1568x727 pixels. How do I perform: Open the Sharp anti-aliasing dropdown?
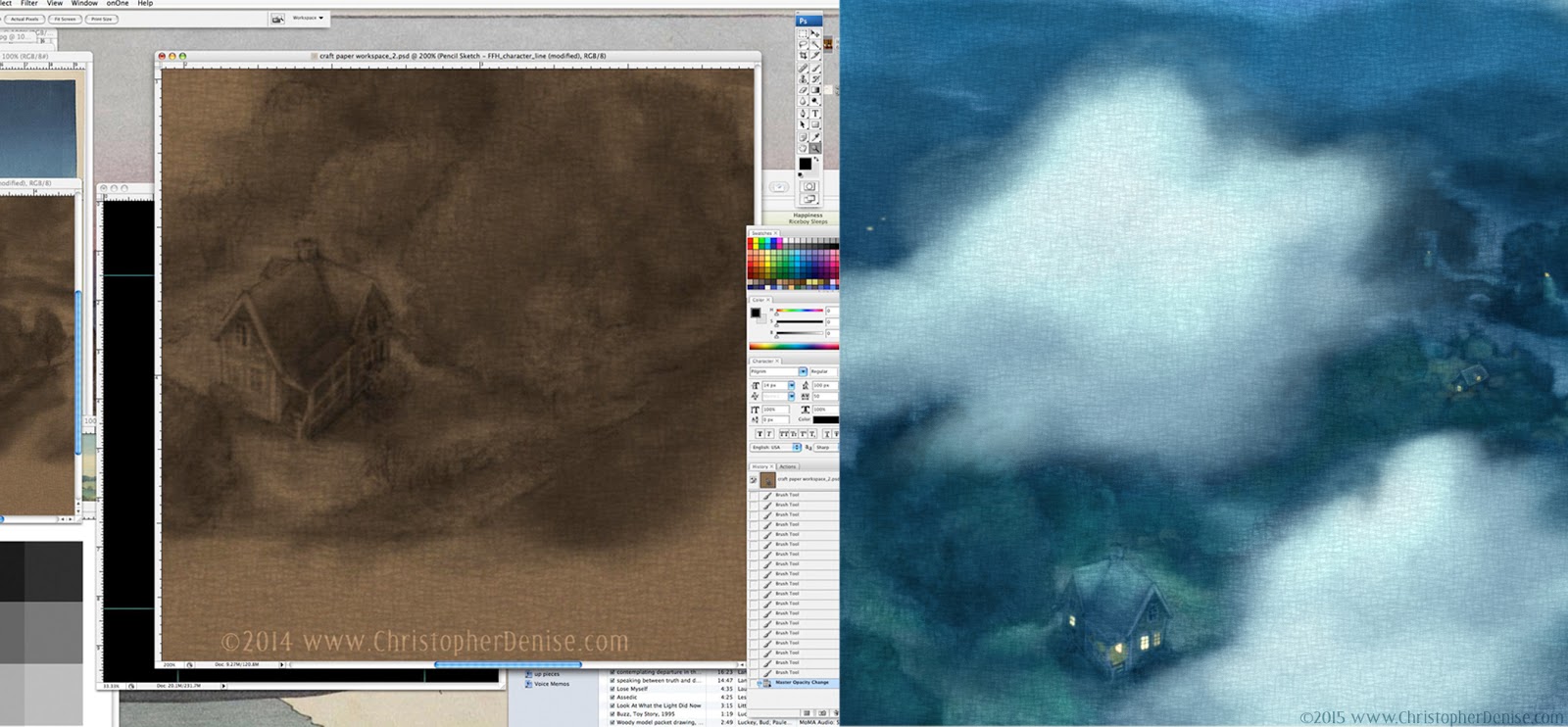click(x=824, y=447)
